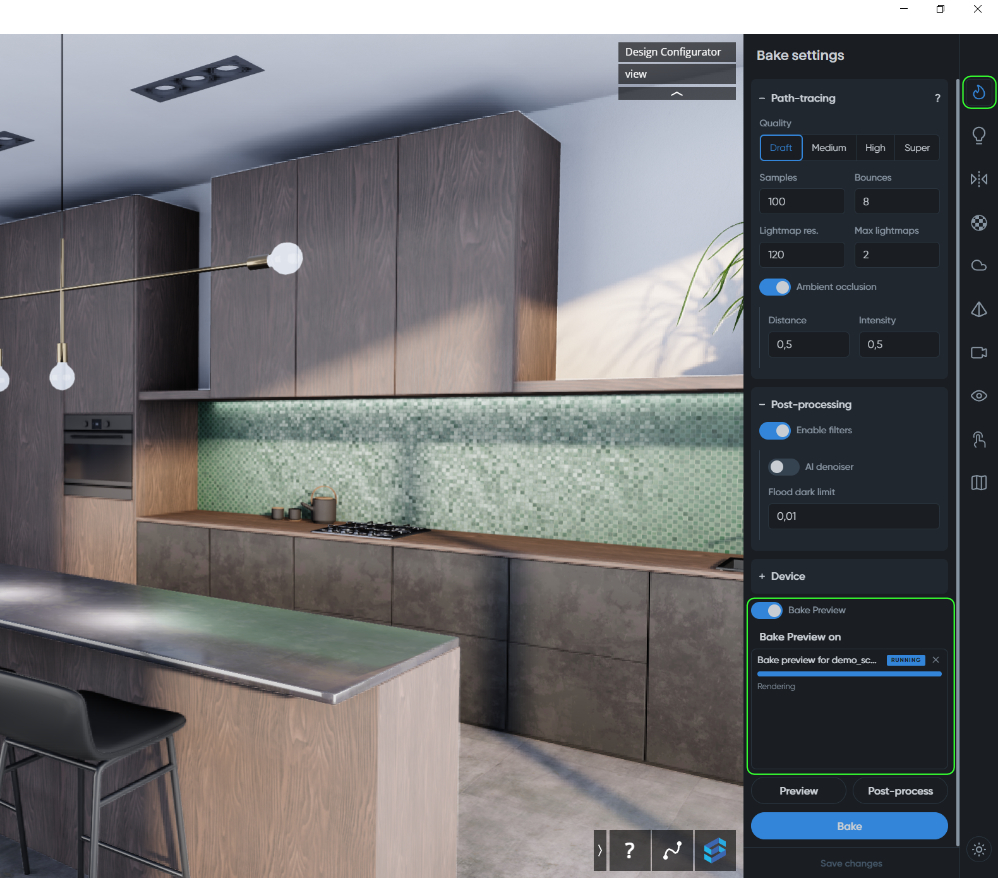Open the checkered materials sphere icon

pyautogui.click(x=979, y=223)
